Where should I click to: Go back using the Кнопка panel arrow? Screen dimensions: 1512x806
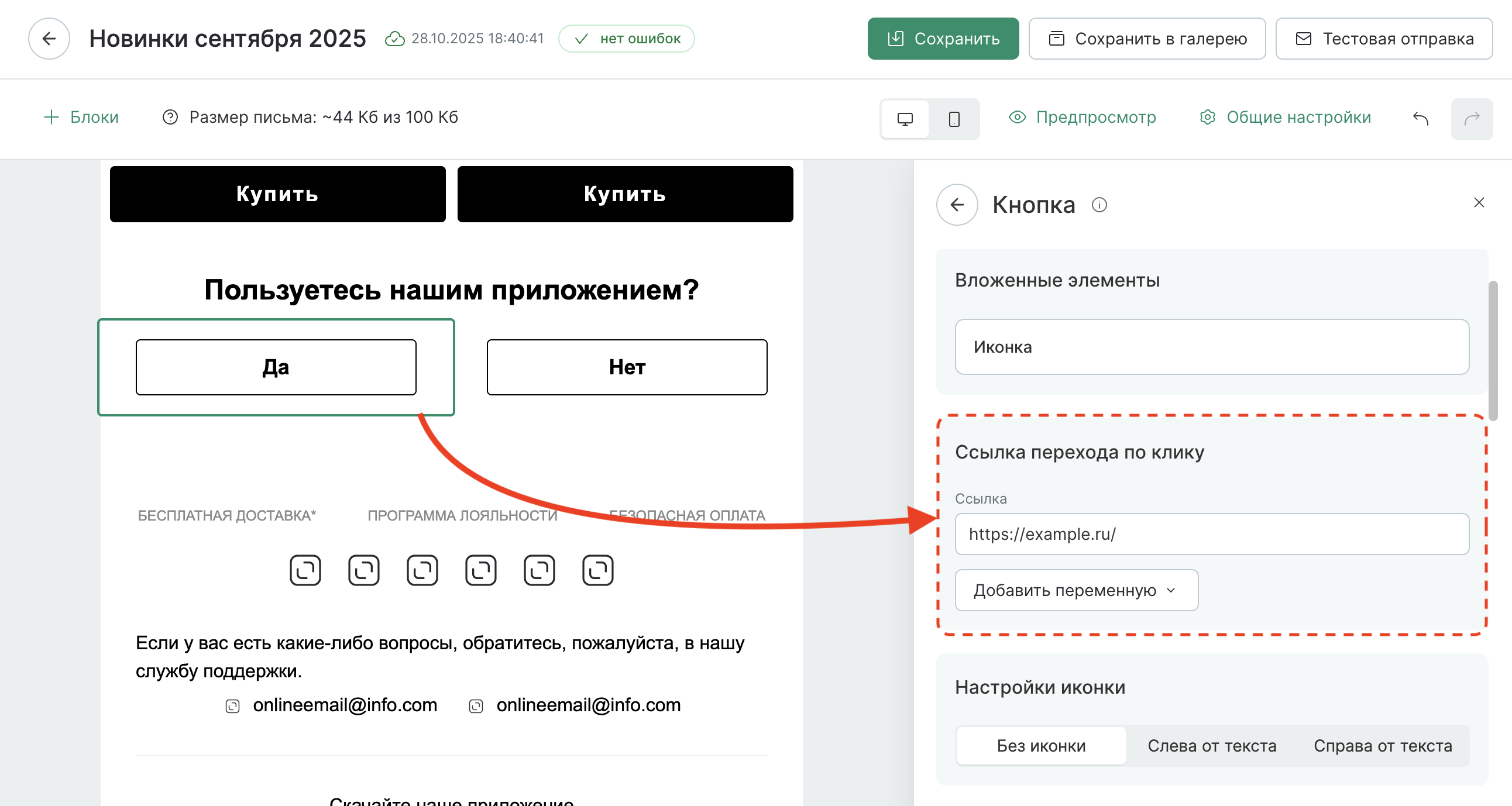[956, 205]
